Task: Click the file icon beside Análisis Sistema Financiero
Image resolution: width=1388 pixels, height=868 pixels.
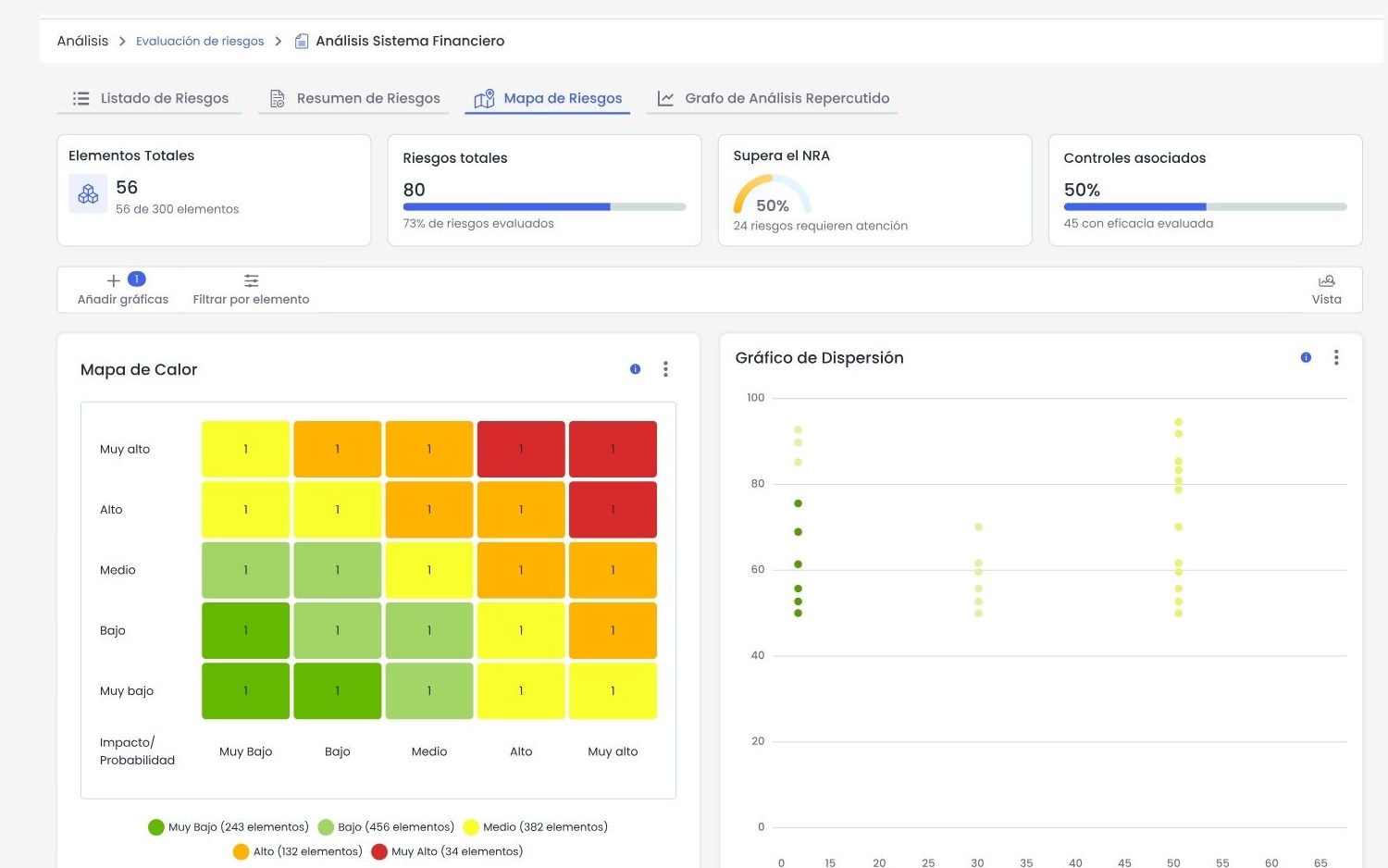Action: pyautogui.click(x=301, y=41)
